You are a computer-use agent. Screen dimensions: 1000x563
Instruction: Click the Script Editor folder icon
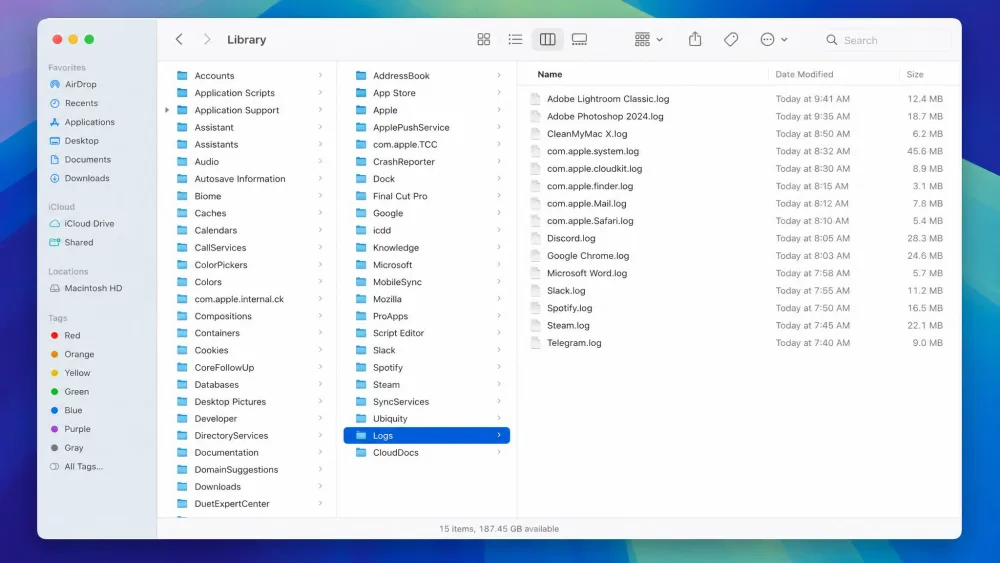361,333
